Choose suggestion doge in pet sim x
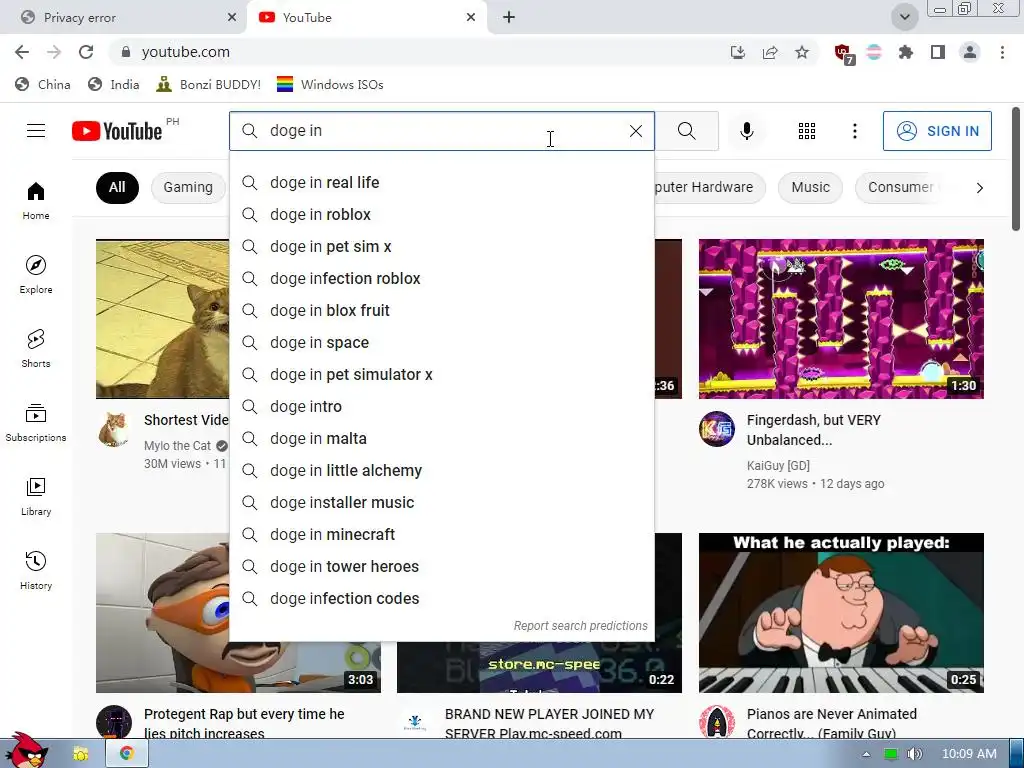Viewport: 1024px width, 768px height. point(442,247)
